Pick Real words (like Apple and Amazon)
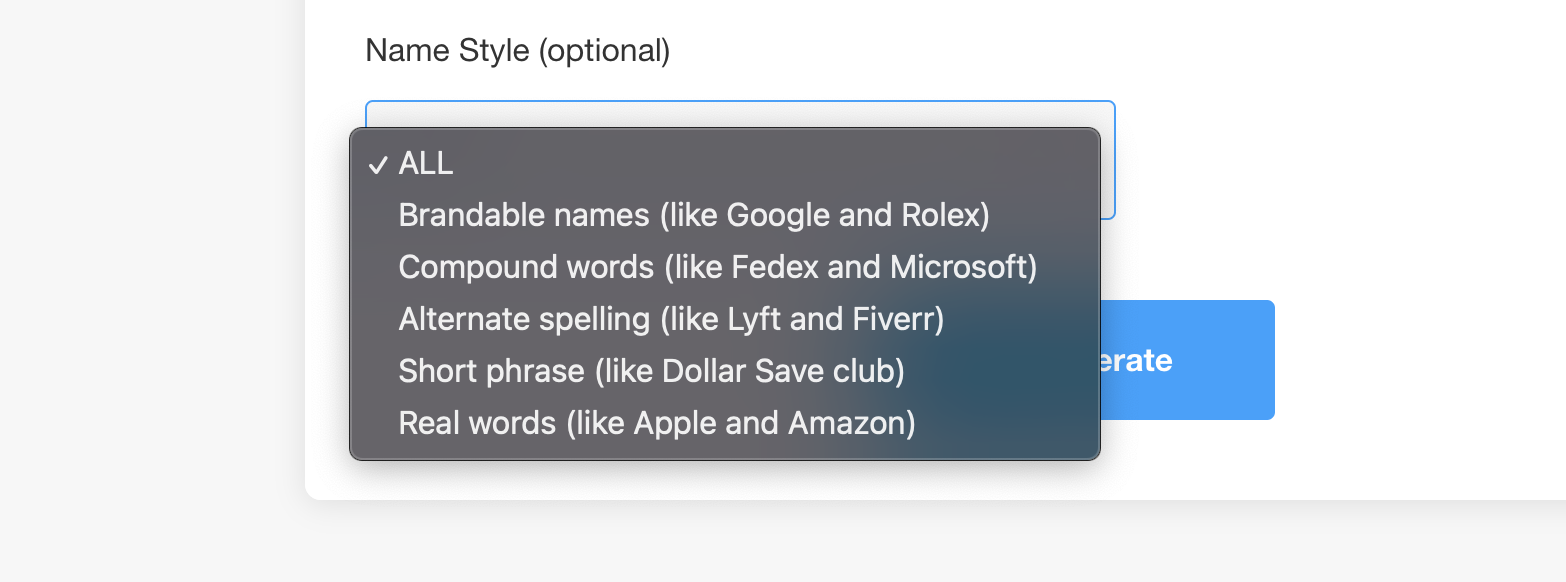The image size is (1566, 582). coord(656,424)
